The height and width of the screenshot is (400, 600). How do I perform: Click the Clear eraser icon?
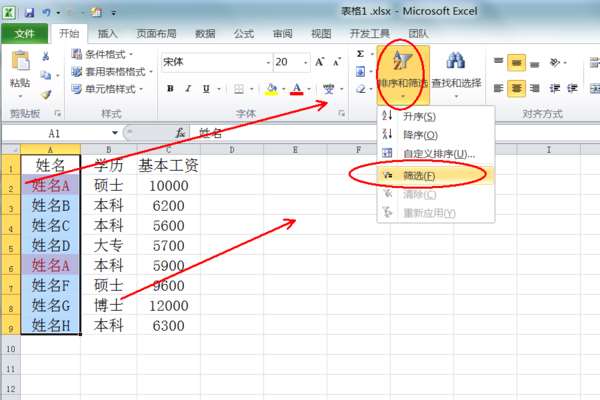click(360, 89)
